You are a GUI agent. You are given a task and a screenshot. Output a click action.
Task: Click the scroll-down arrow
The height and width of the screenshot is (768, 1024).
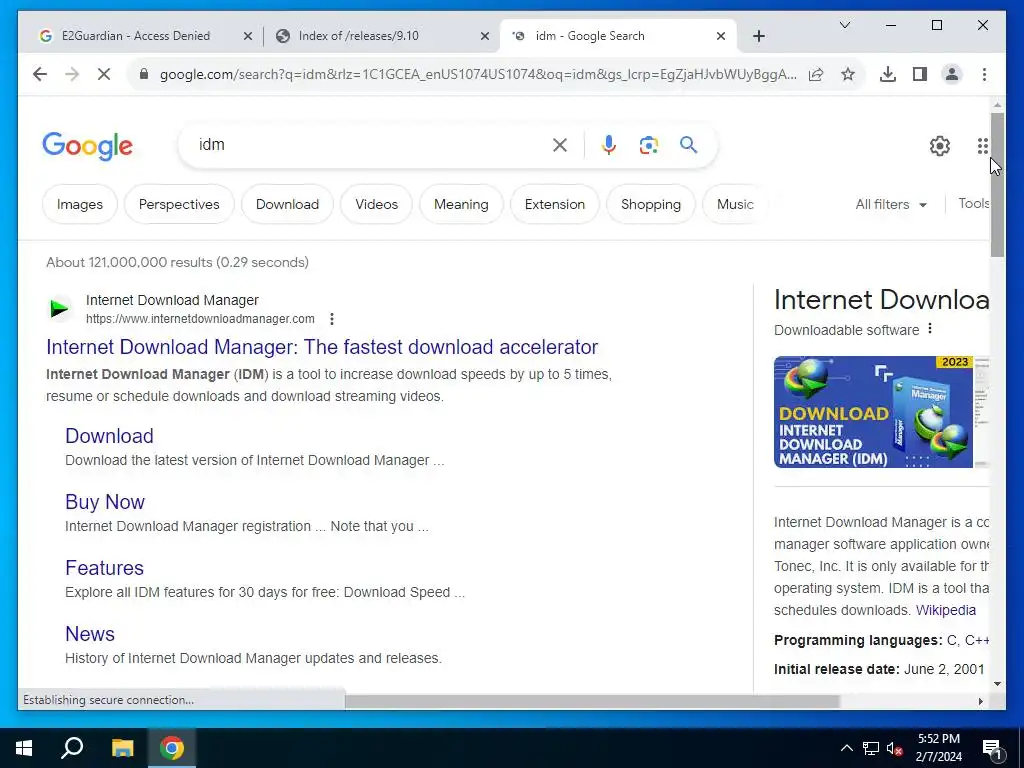tap(997, 684)
